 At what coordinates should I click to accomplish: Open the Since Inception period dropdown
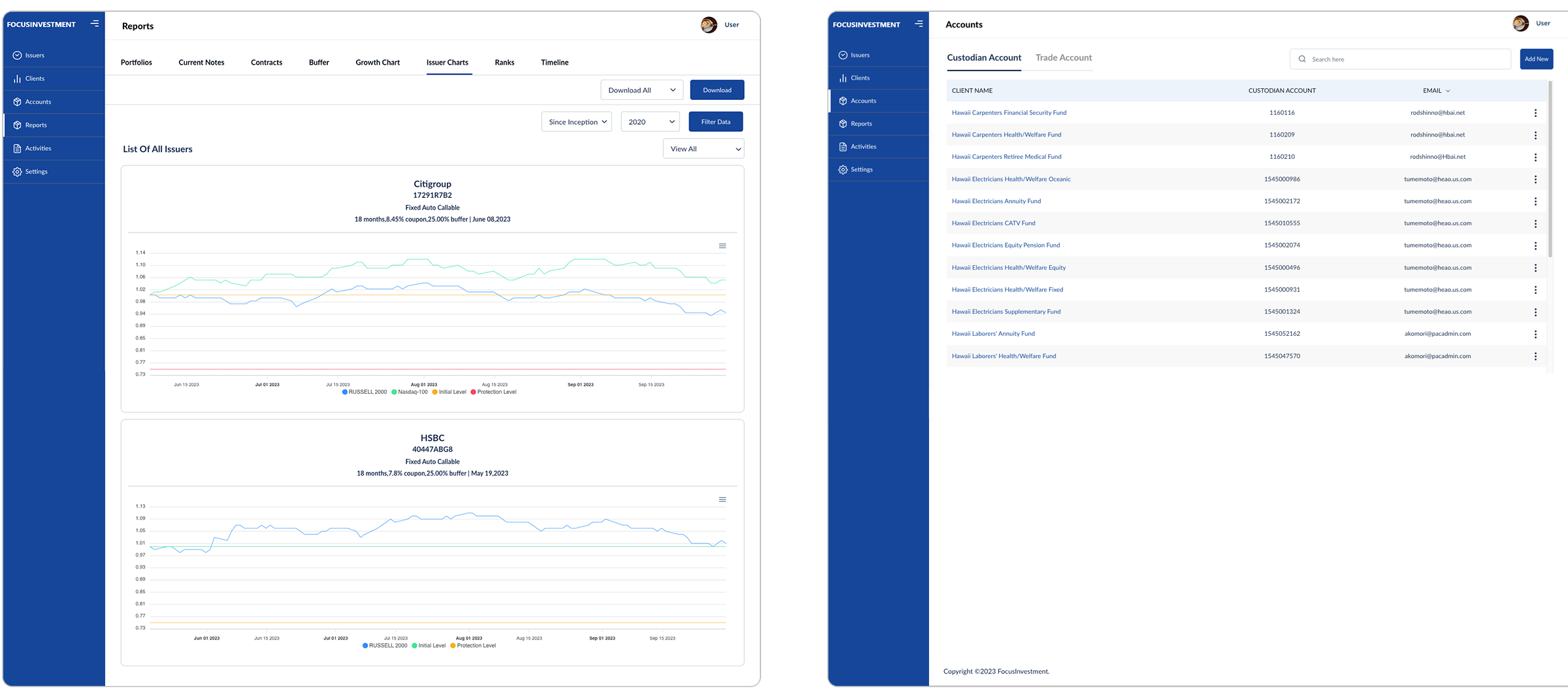click(576, 122)
